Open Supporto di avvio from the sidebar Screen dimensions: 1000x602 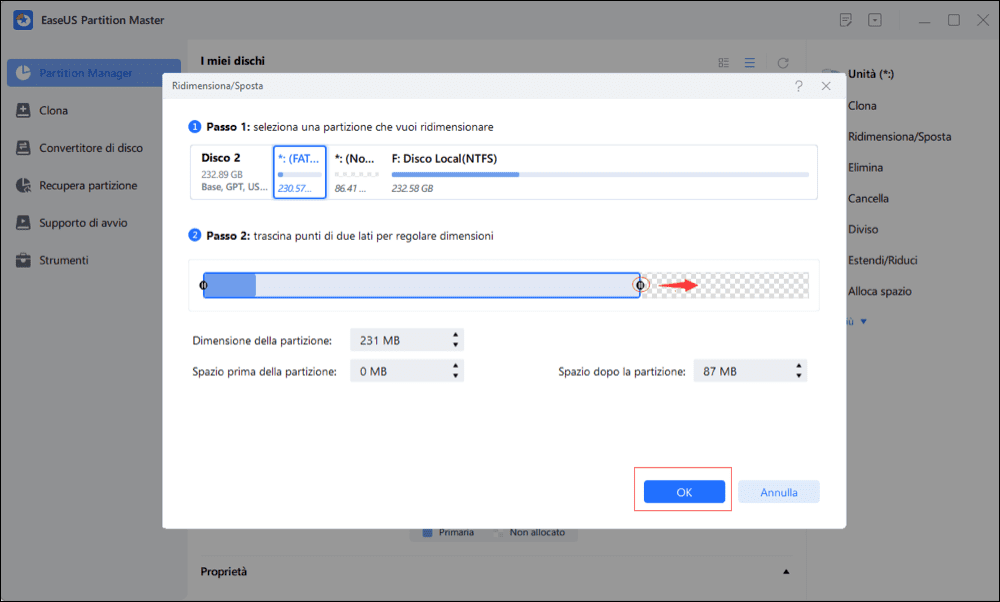(71, 223)
